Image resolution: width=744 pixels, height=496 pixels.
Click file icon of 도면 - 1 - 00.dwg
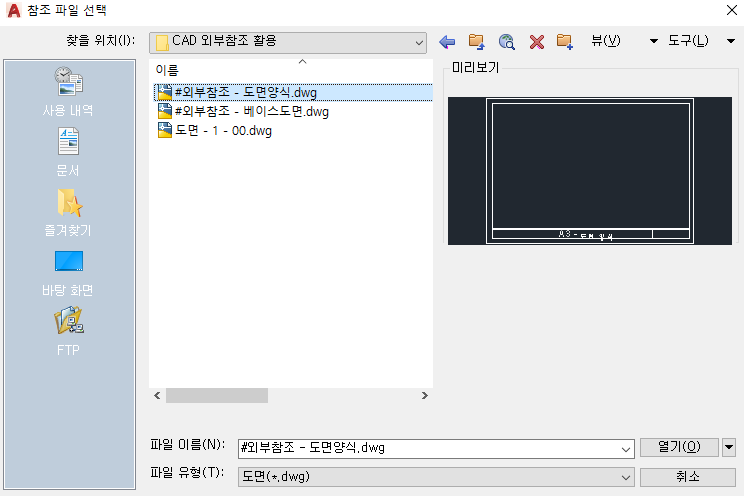point(164,130)
